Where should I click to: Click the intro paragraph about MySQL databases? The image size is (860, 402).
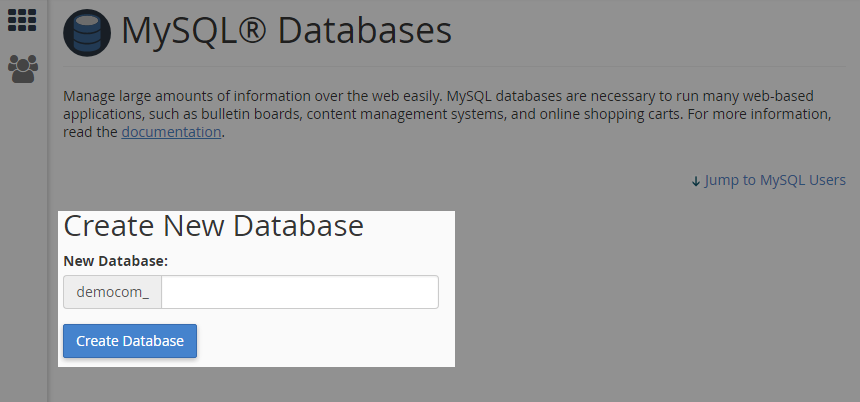tap(447, 114)
